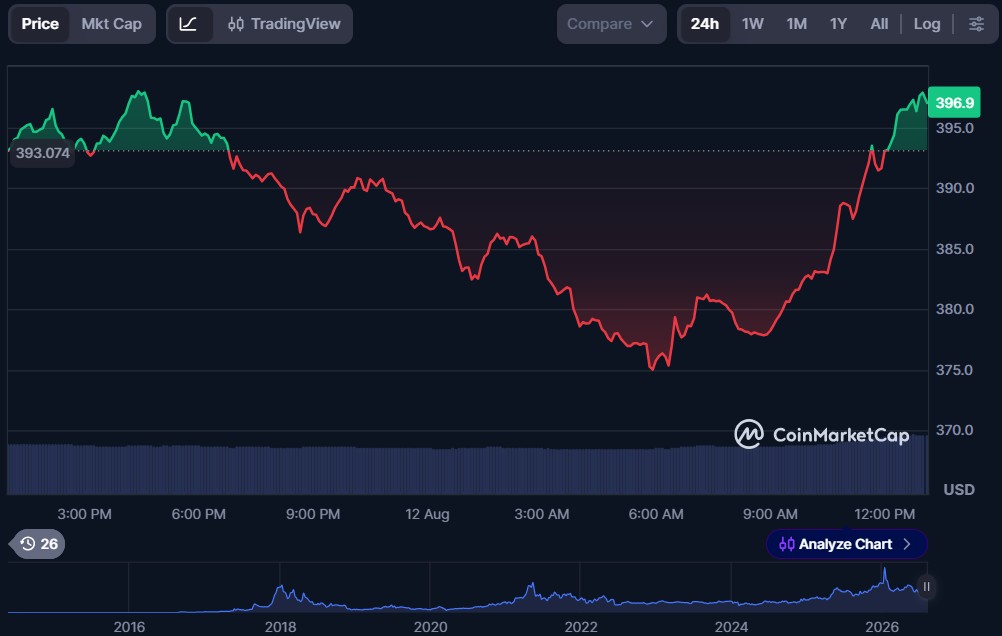
Task: Click the 12:00 PM time axis label
Action: [884, 514]
